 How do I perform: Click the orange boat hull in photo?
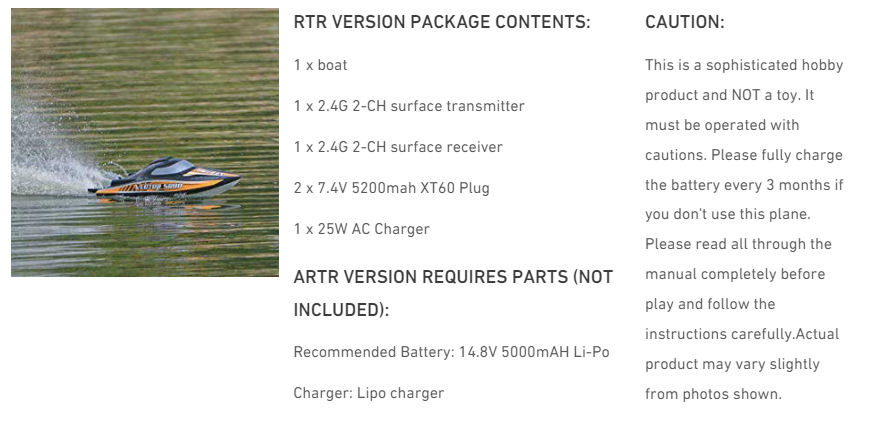click(164, 186)
